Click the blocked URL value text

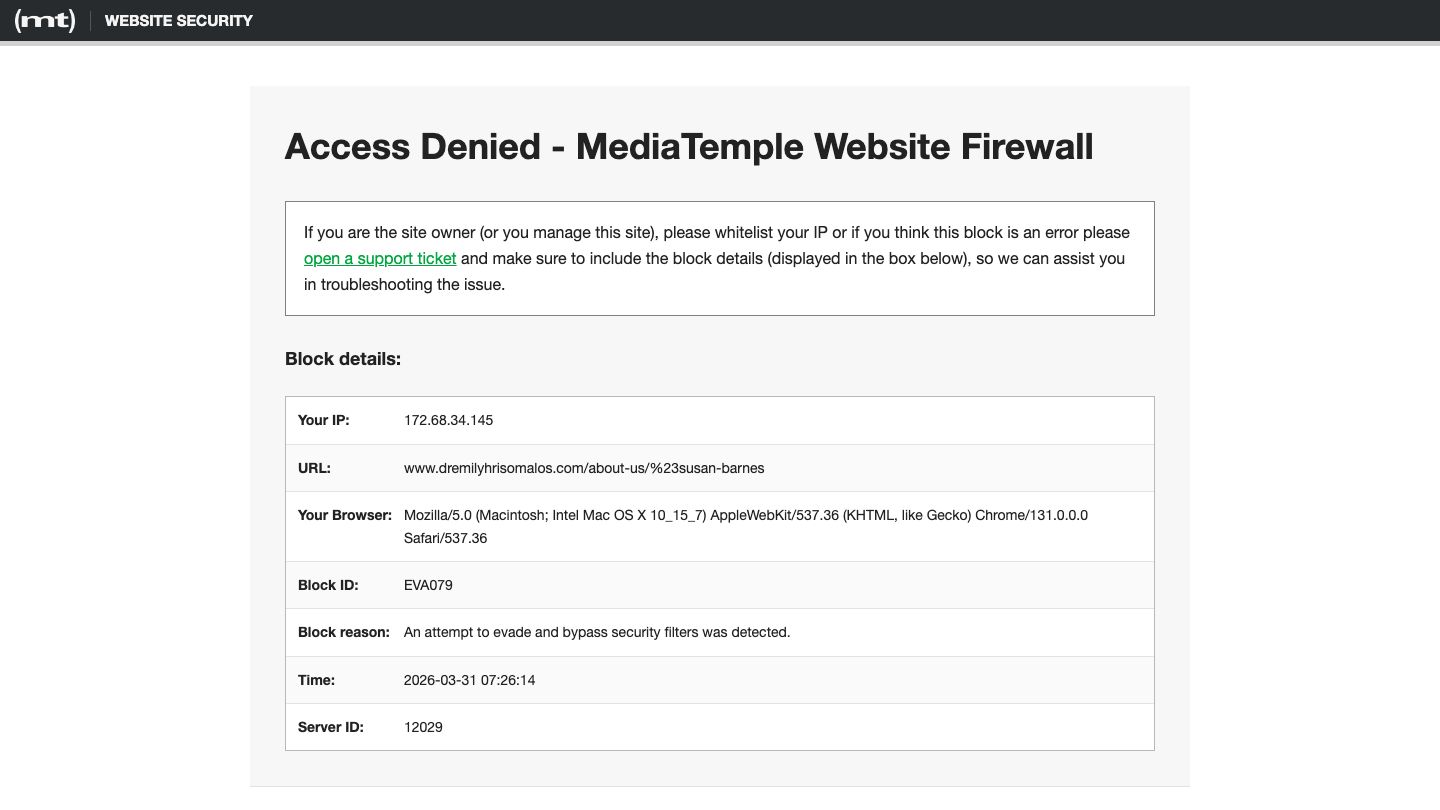click(584, 468)
